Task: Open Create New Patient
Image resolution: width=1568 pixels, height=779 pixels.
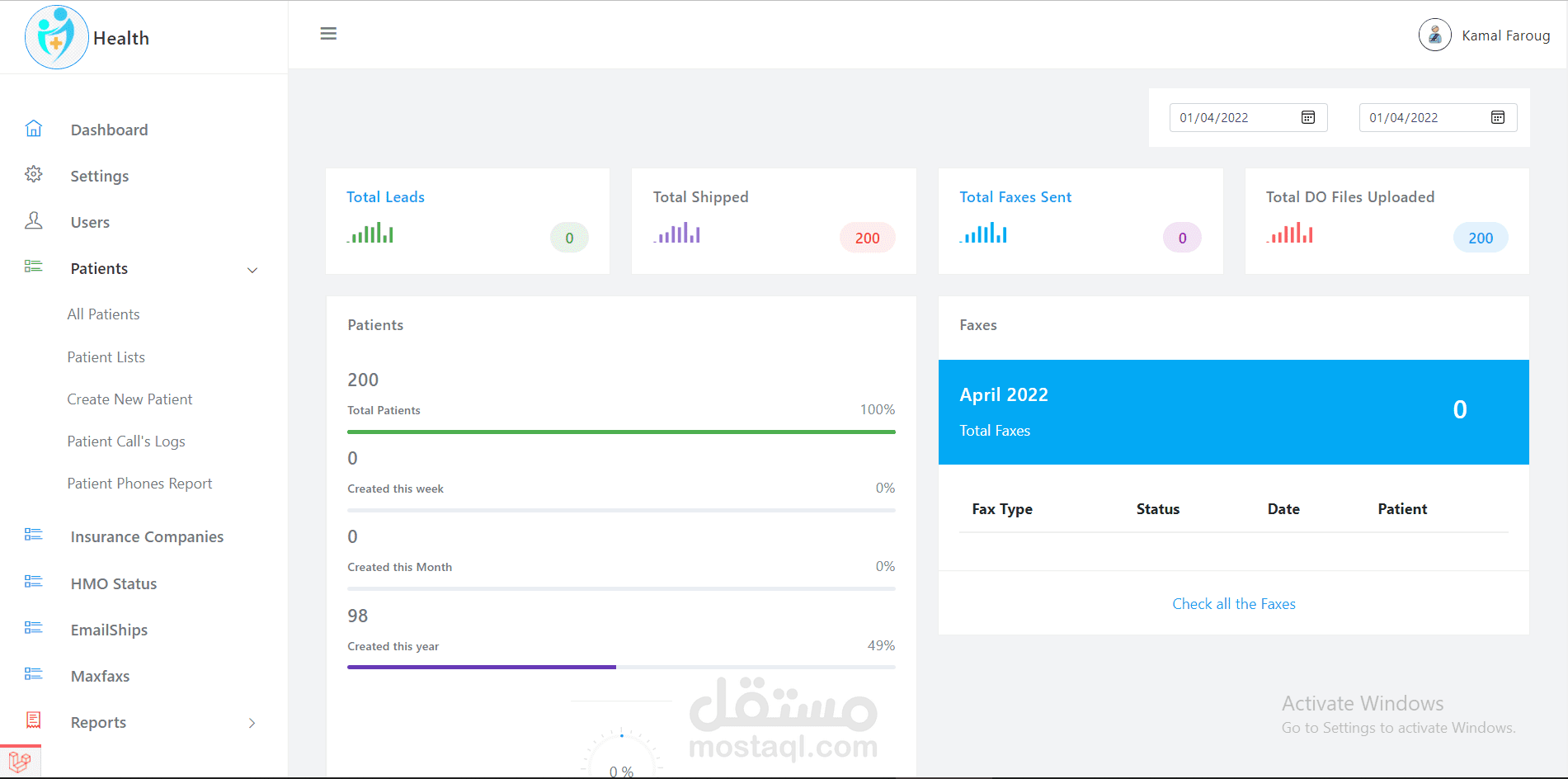Action: (129, 399)
